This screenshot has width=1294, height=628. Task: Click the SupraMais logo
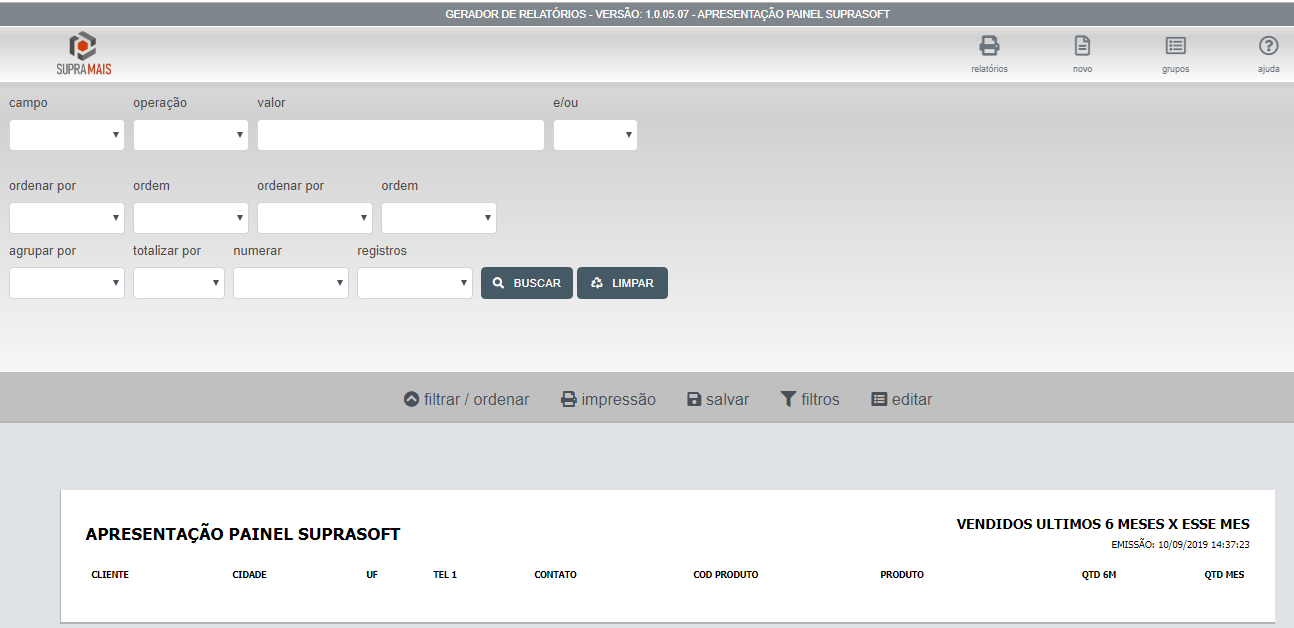point(83,54)
